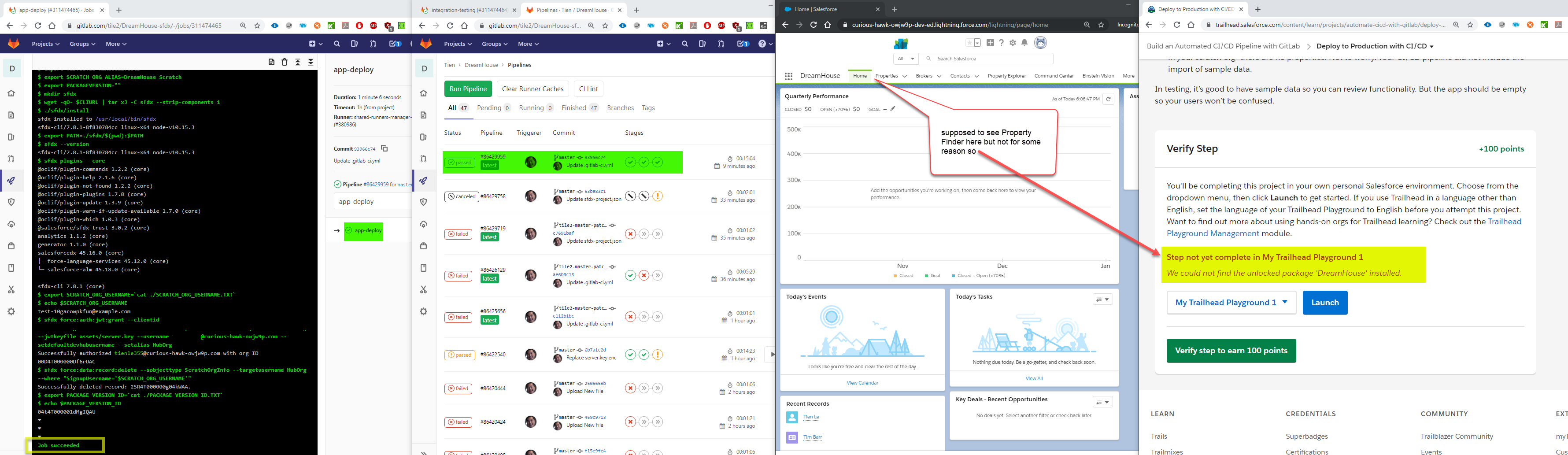Open Einstein Vision tab in Salesforce
Image resolution: width=1568 pixels, height=455 pixels.
point(1098,76)
